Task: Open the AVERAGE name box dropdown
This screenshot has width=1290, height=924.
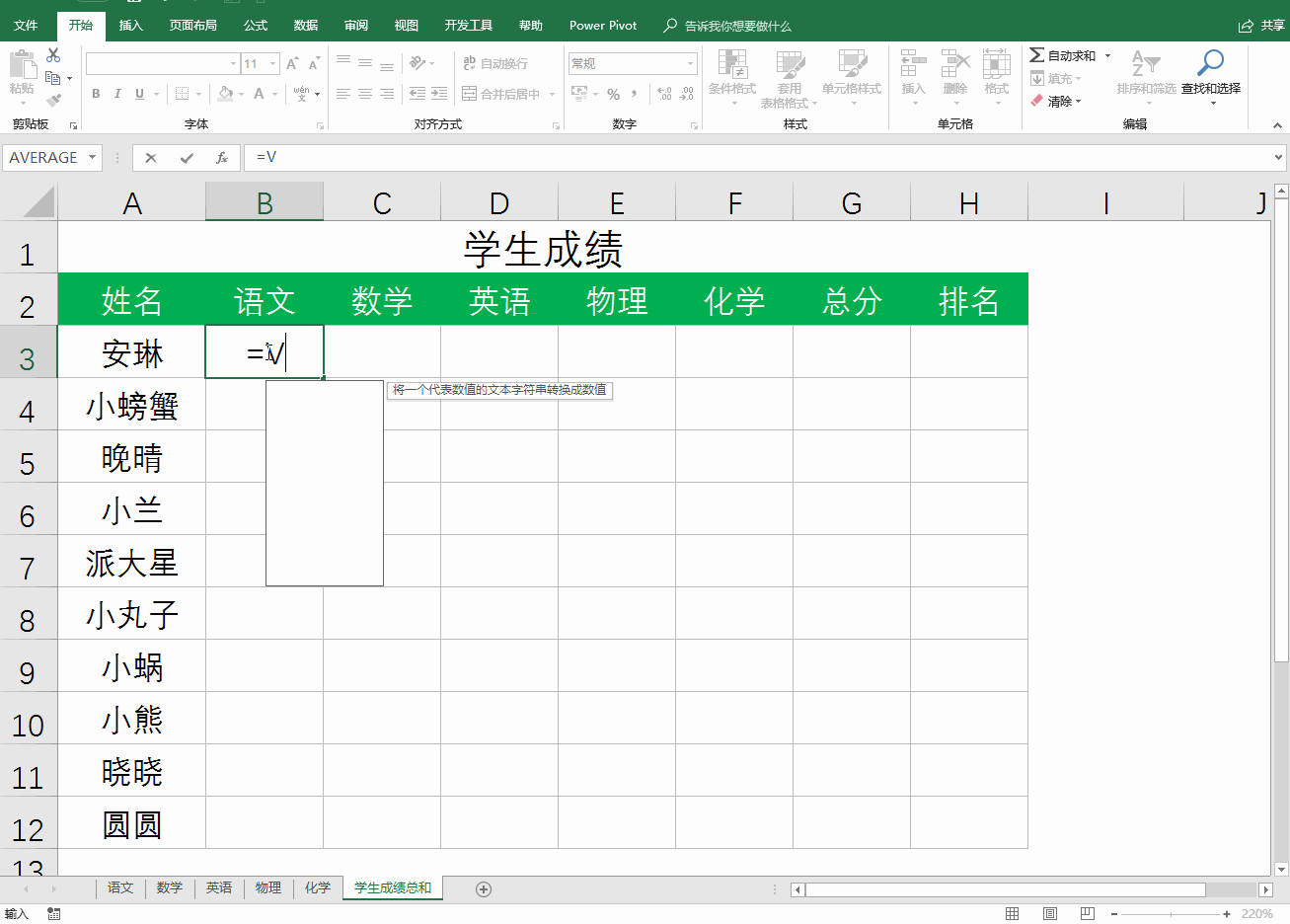Action: 92,157
